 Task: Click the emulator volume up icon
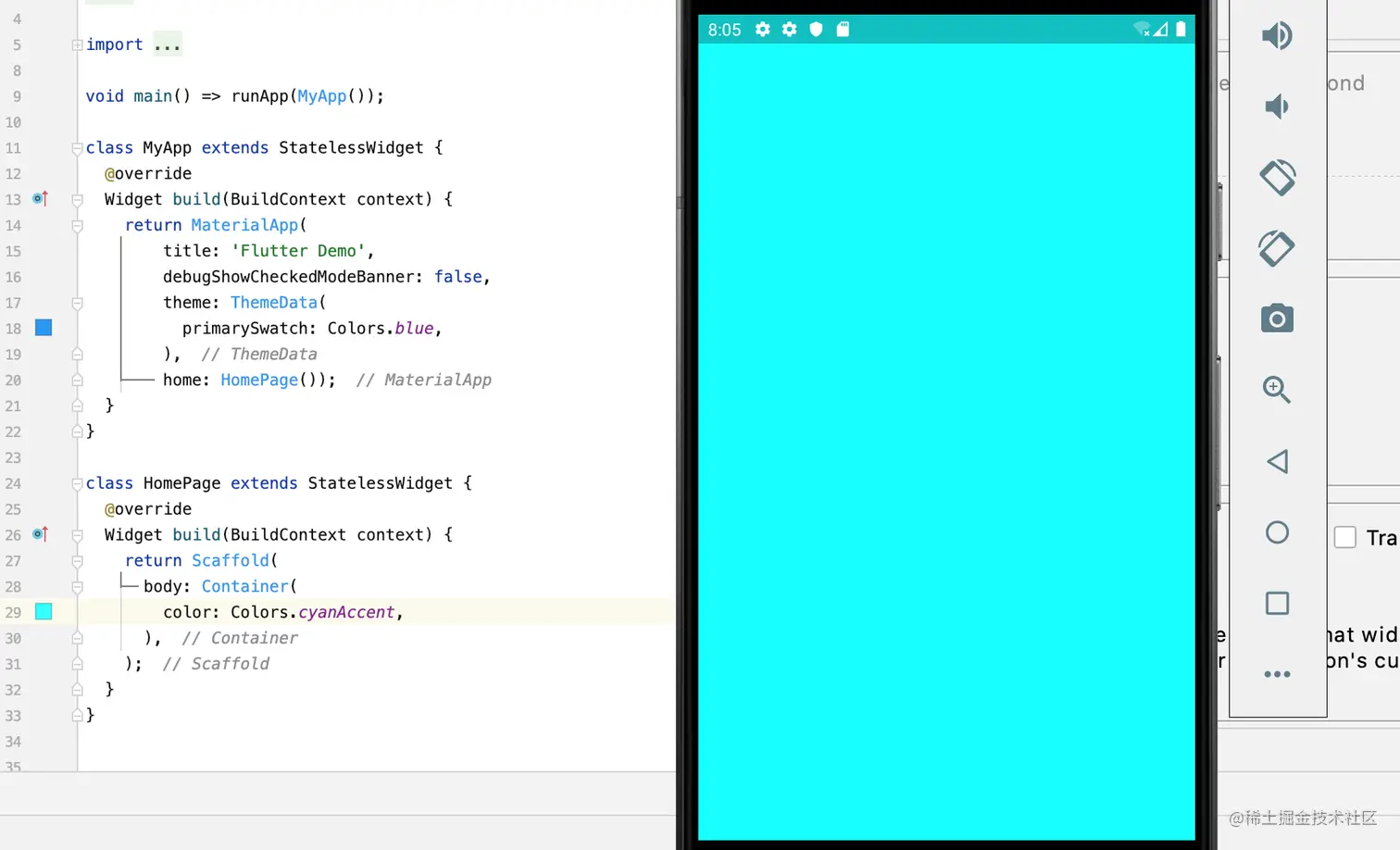(x=1277, y=35)
